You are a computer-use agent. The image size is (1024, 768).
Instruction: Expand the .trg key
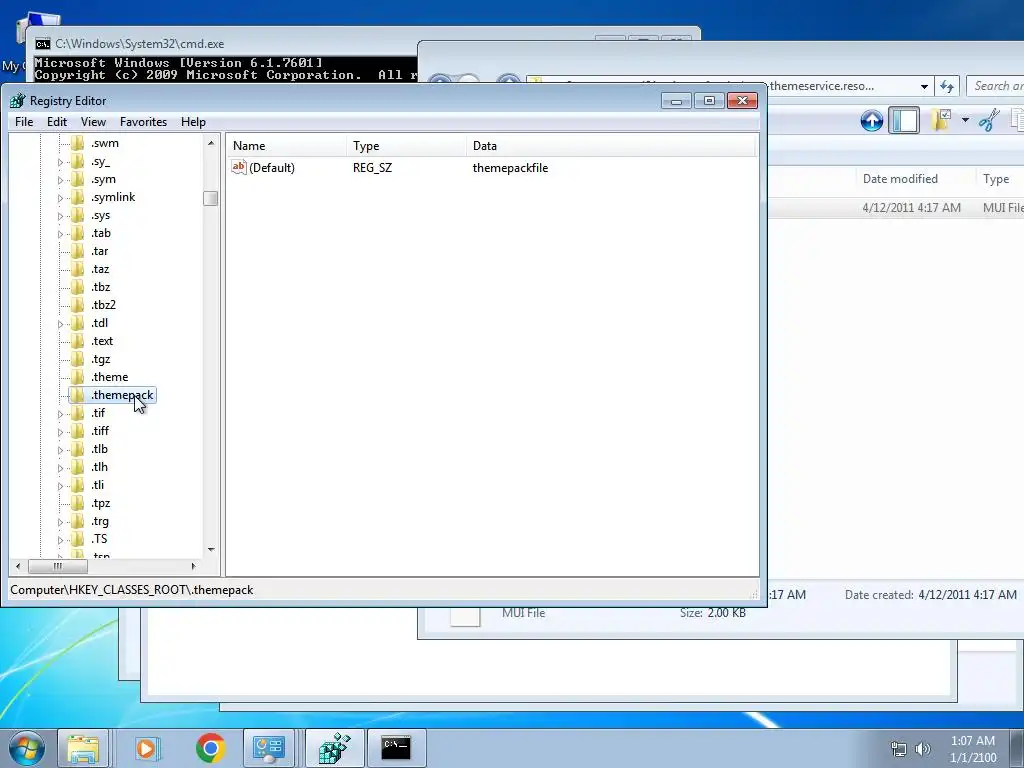(60, 522)
